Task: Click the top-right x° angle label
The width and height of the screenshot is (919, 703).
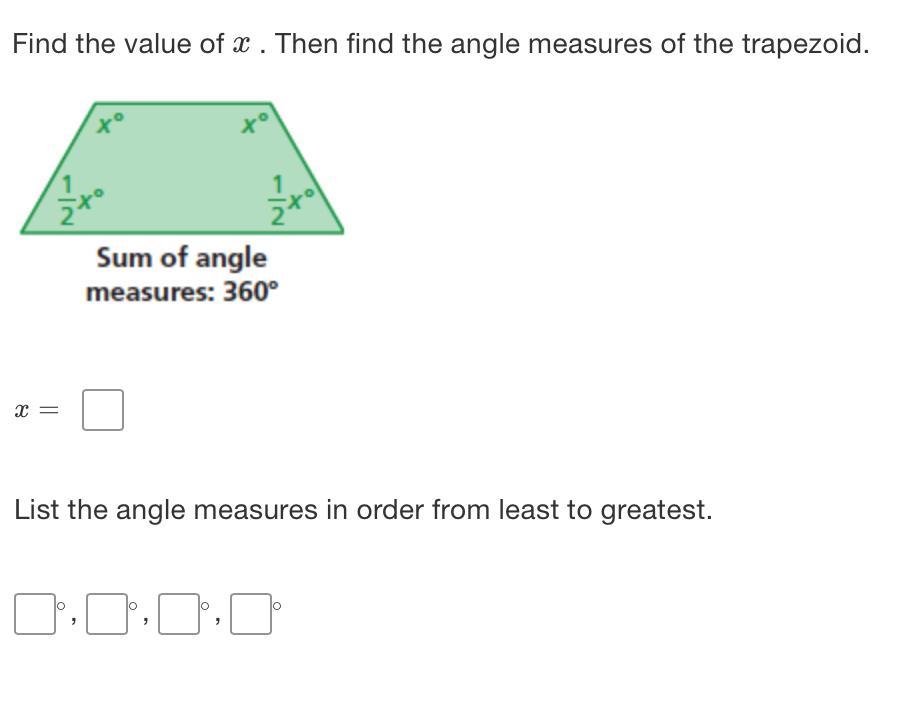Action: 254,124
